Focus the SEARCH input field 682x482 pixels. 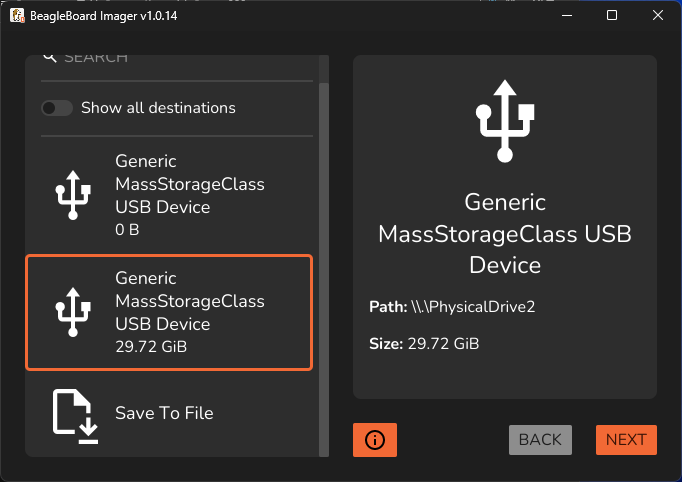coord(177,58)
